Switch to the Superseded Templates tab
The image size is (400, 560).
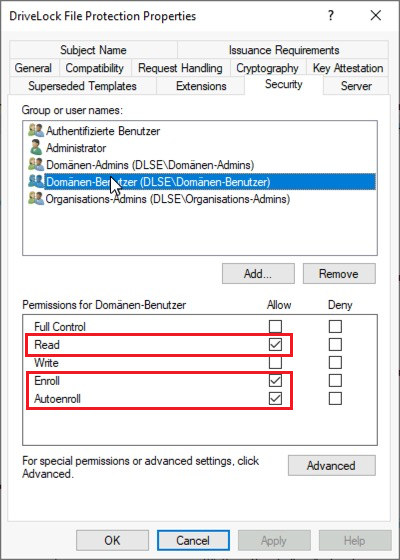[x=82, y=86]
